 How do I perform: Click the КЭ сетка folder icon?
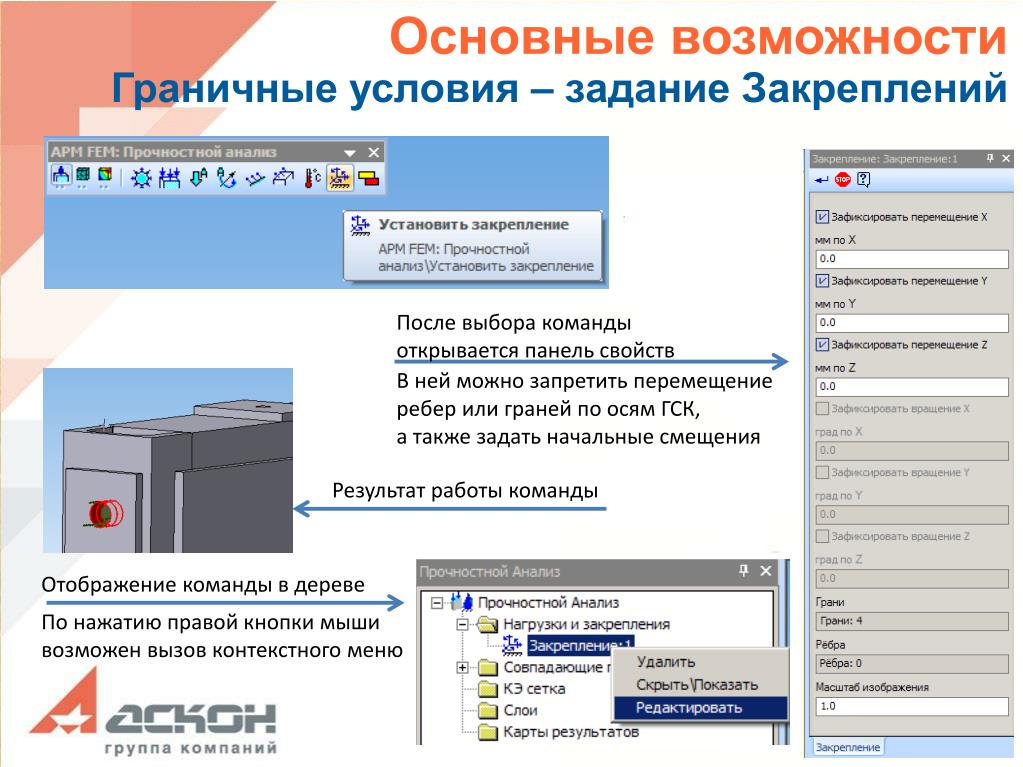point(487,689)
